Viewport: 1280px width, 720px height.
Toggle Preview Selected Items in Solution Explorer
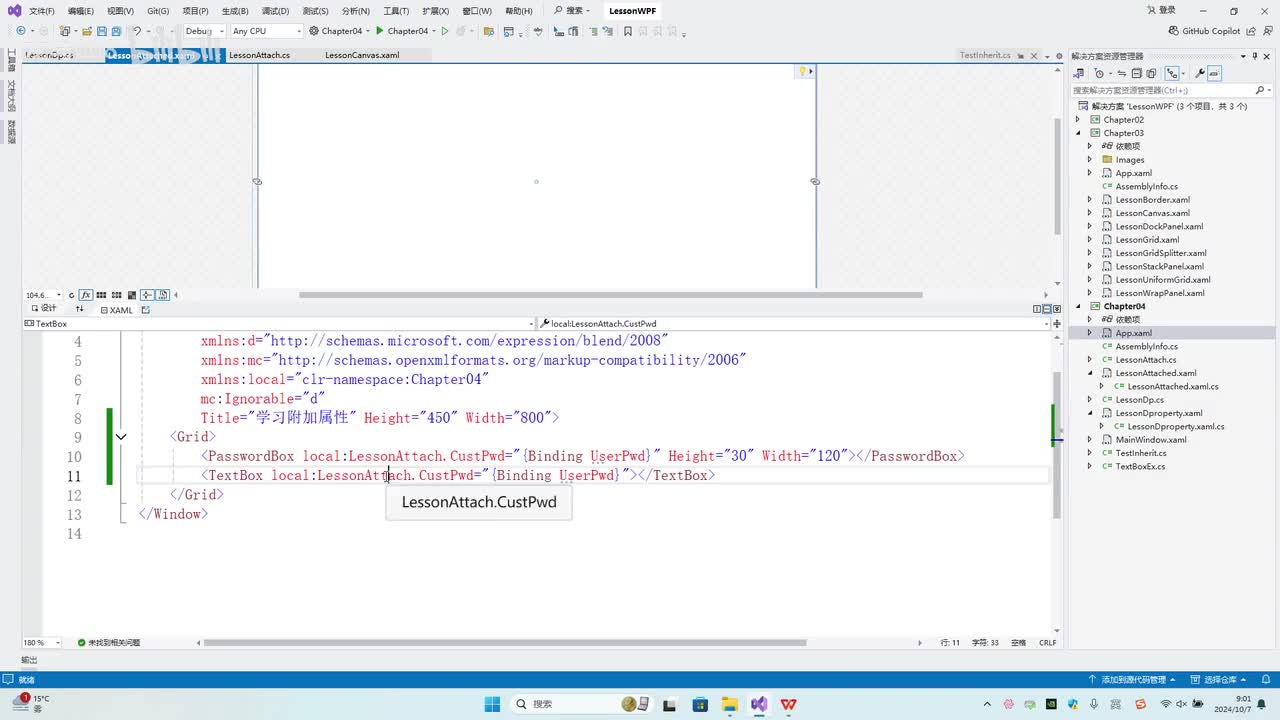1213,73
